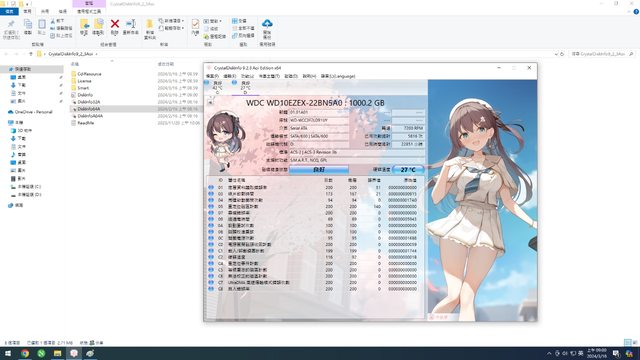Open the Theme(T) menu in CrystalDiskInfo
Viewport: 640px width, 360px height.
click(269, 76)
